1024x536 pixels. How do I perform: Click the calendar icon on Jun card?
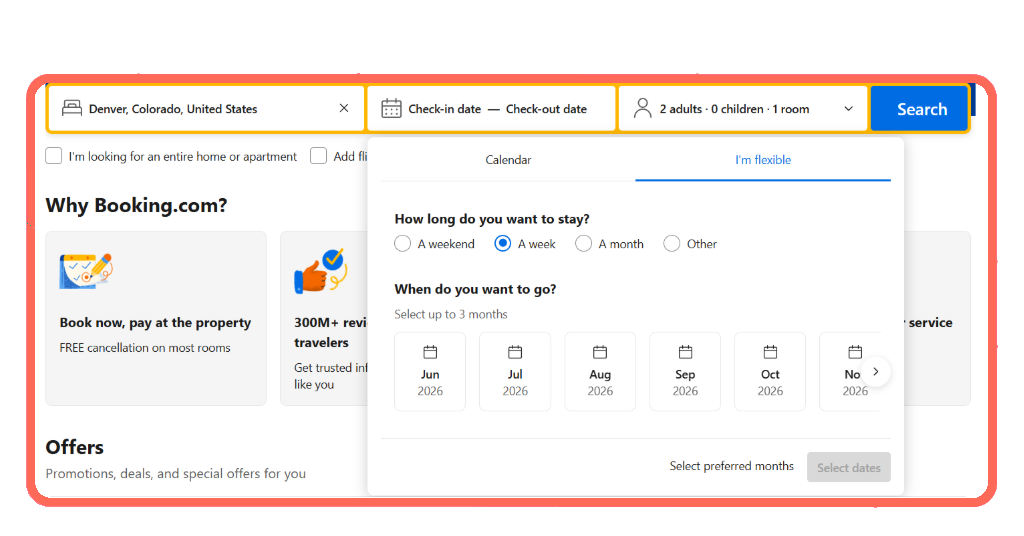[430, 353]
